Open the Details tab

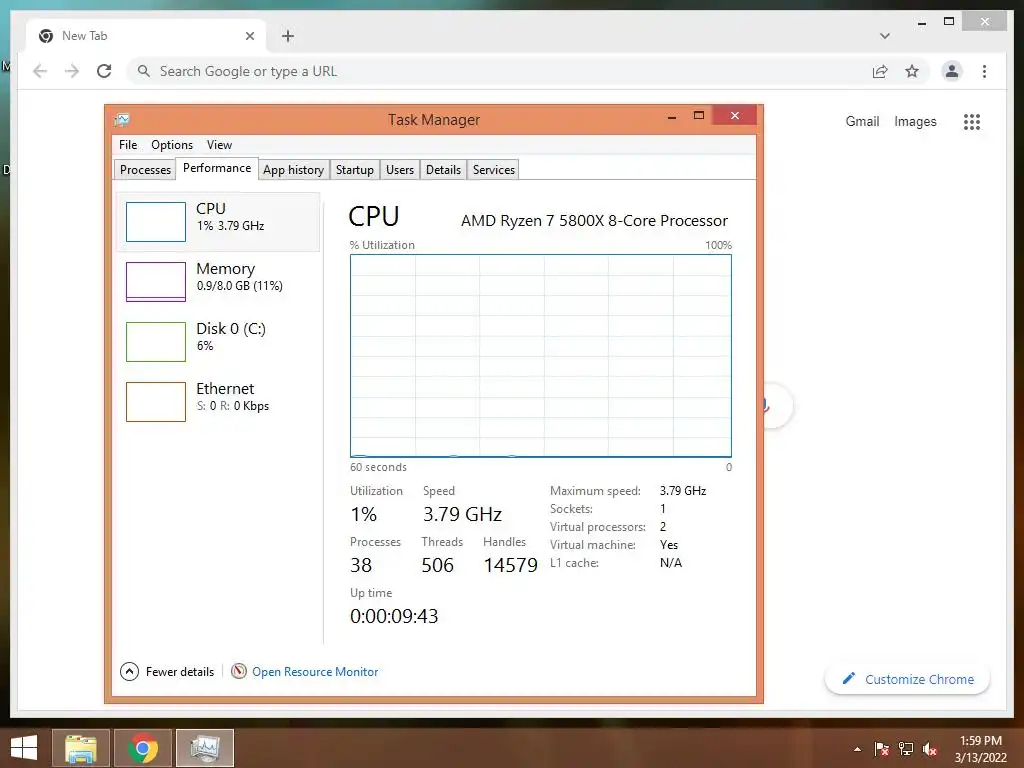click(x=443, y=170)
